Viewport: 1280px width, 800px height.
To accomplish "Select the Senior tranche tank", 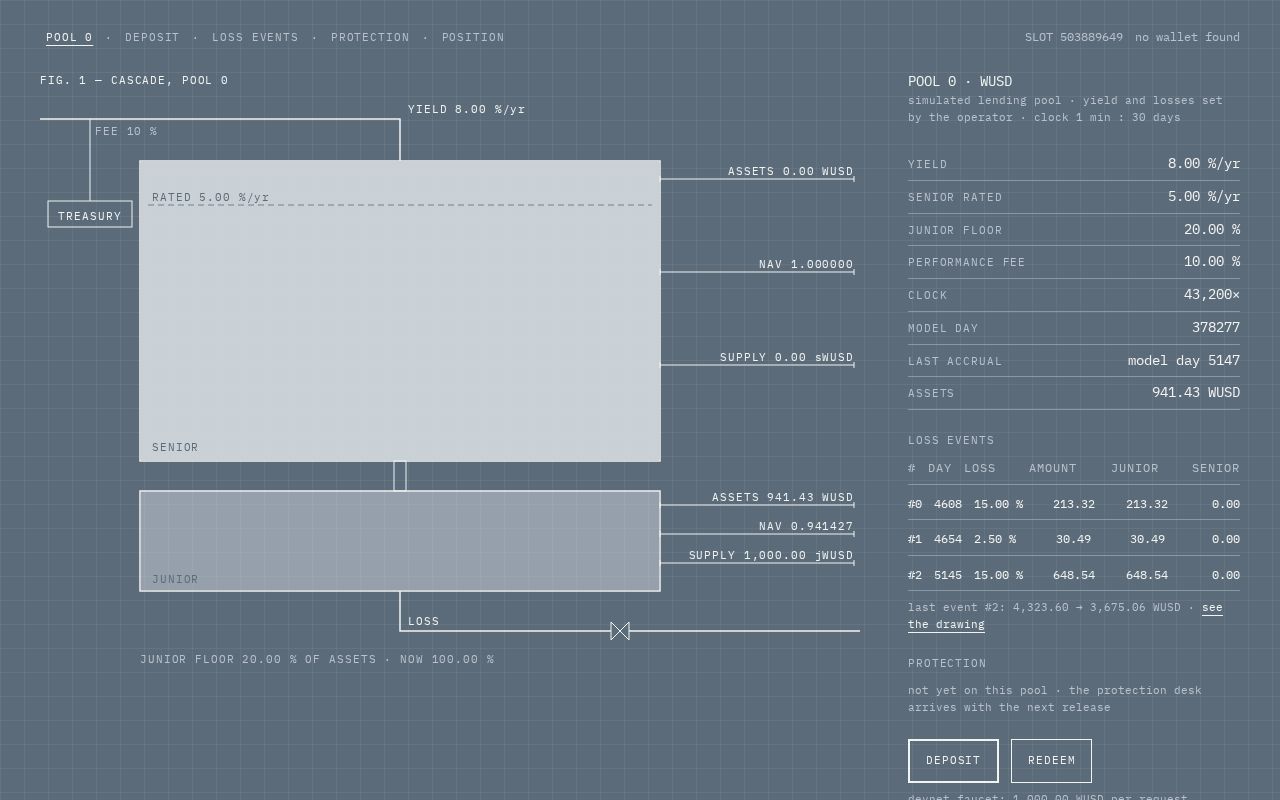I will pos(400,311).
